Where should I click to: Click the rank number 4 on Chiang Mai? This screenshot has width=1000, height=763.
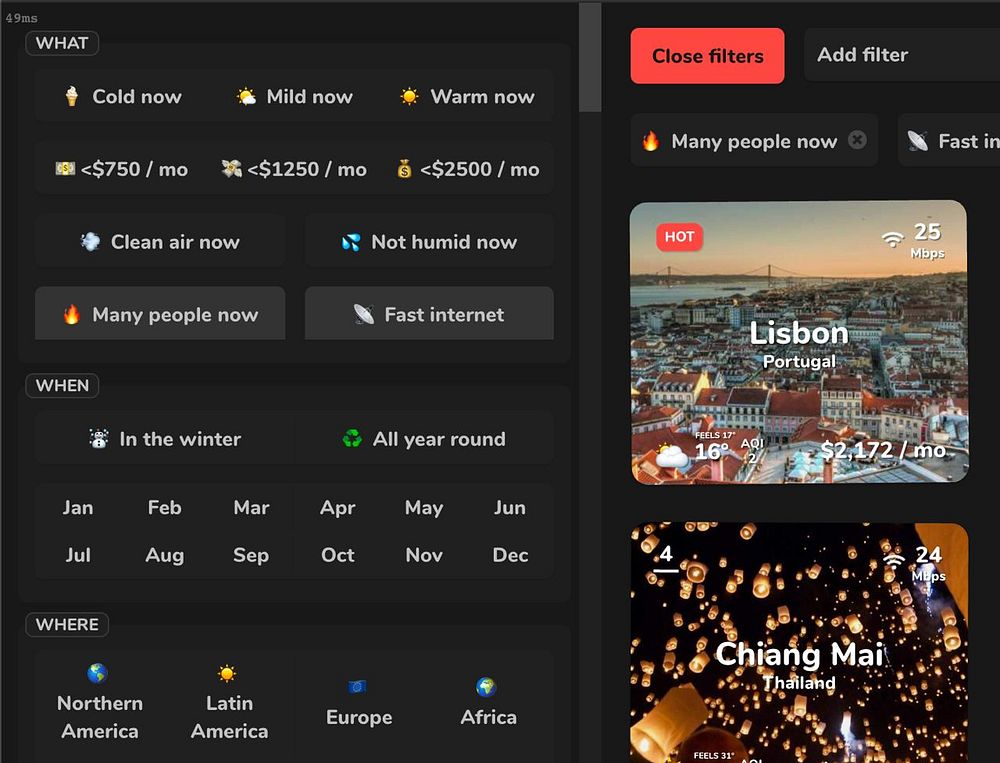666,554
